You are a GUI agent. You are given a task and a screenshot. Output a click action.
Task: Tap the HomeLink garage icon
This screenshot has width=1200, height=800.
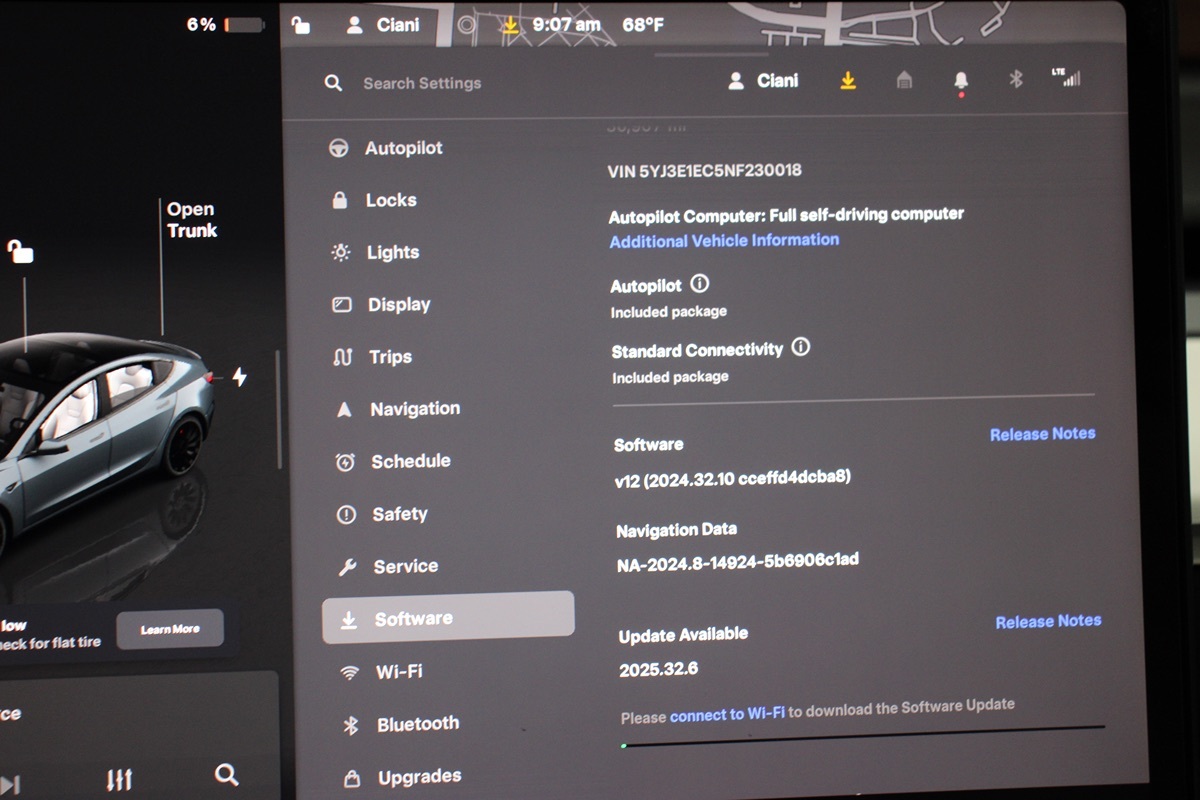pyautogui.click(x=904, y=80)
